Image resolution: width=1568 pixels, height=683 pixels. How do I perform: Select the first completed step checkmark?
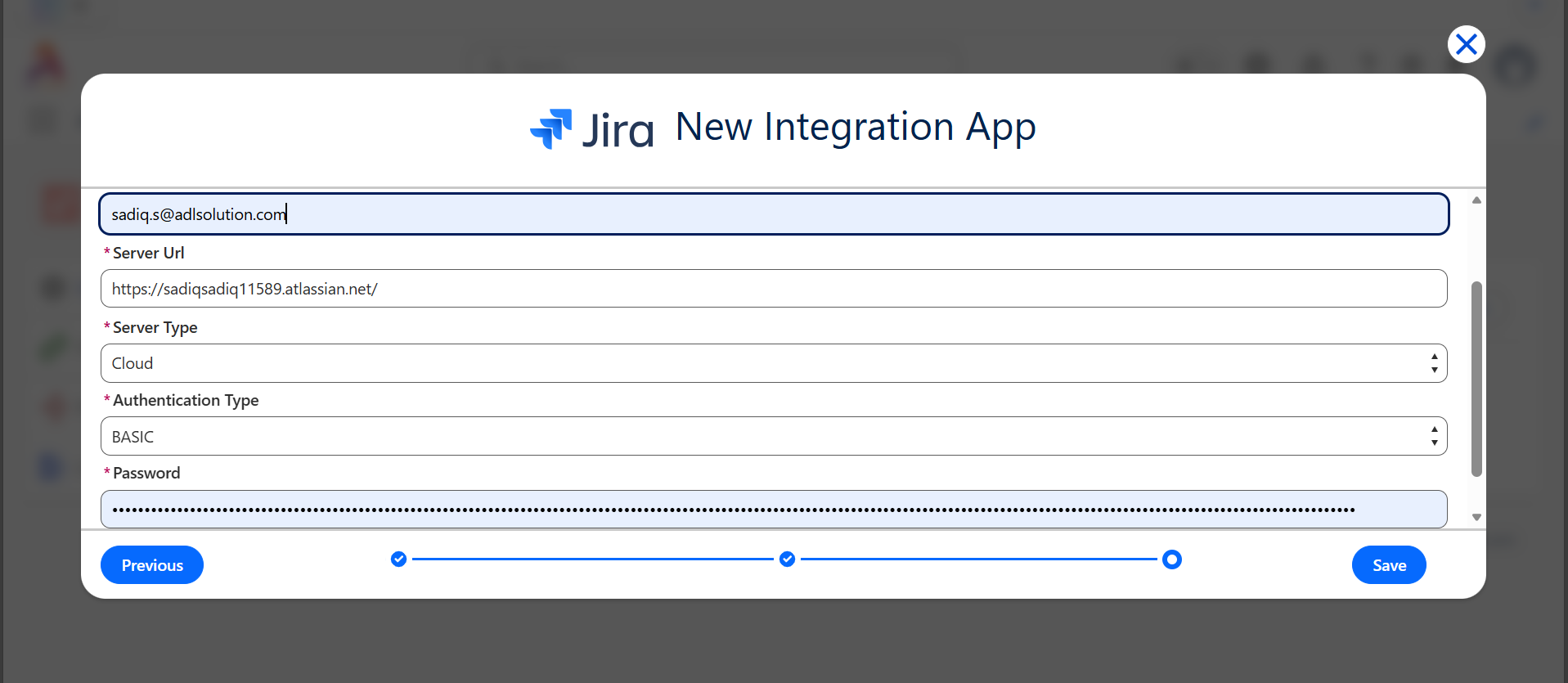pyautogui.click(x=398, y=559)
